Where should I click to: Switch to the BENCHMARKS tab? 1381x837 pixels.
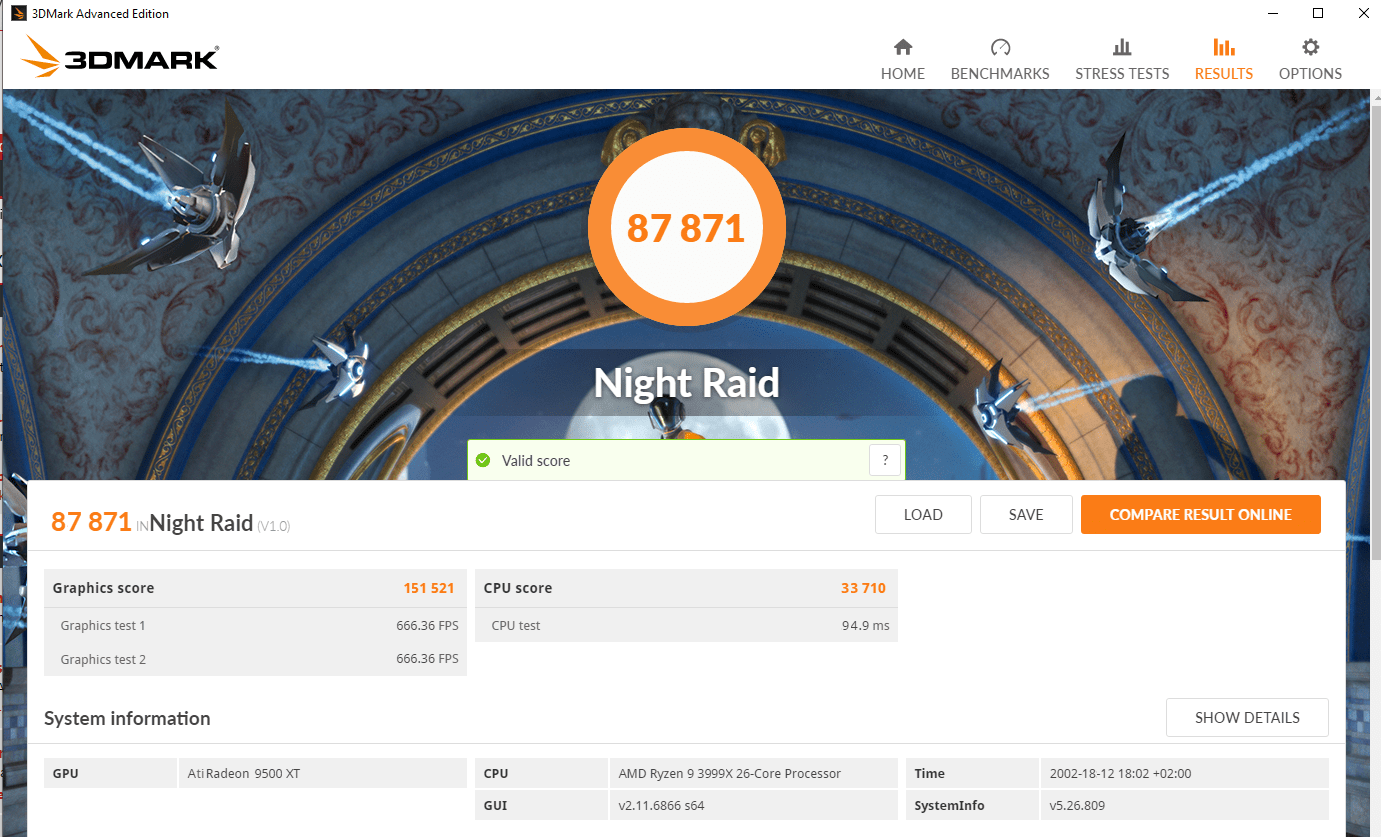pos(1000,60)
